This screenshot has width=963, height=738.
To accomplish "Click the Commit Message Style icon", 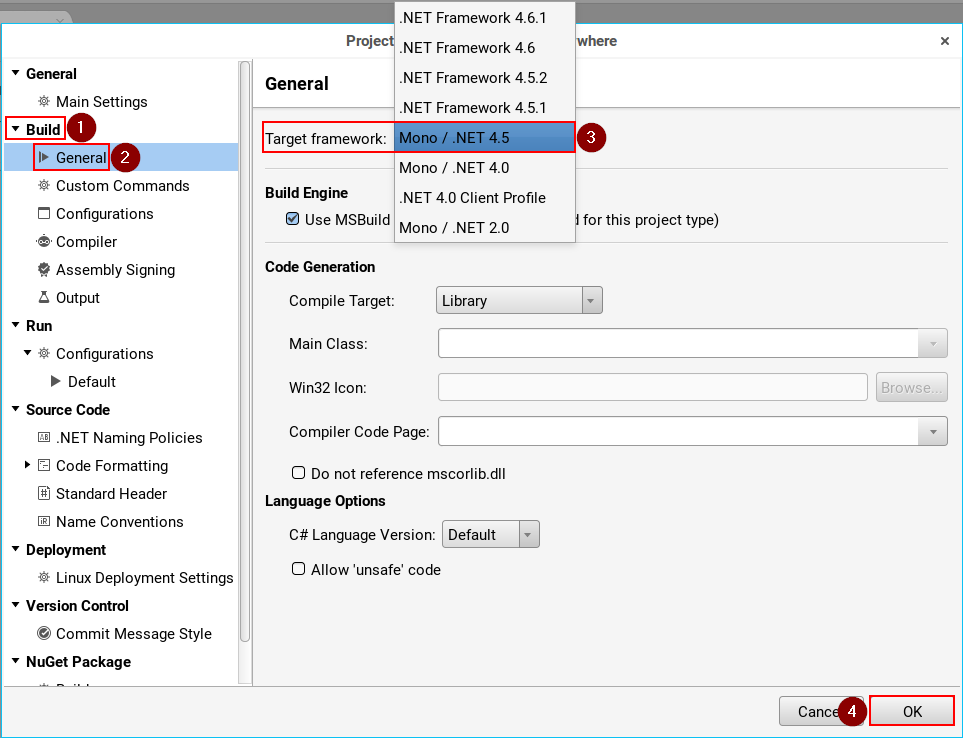I will (44, 634).
